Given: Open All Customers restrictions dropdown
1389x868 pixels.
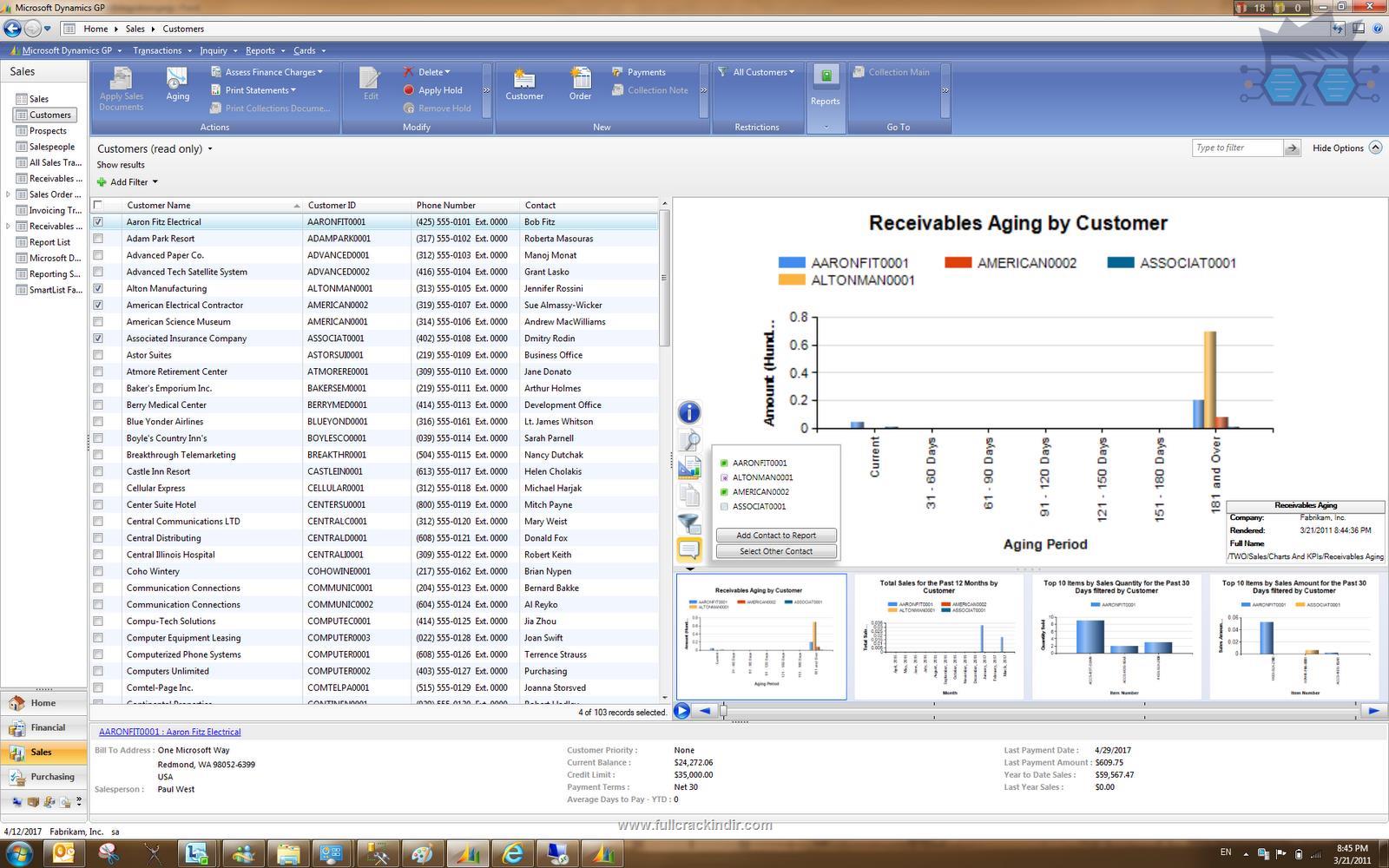Looking at the screenshot, I should click(756, 72).
